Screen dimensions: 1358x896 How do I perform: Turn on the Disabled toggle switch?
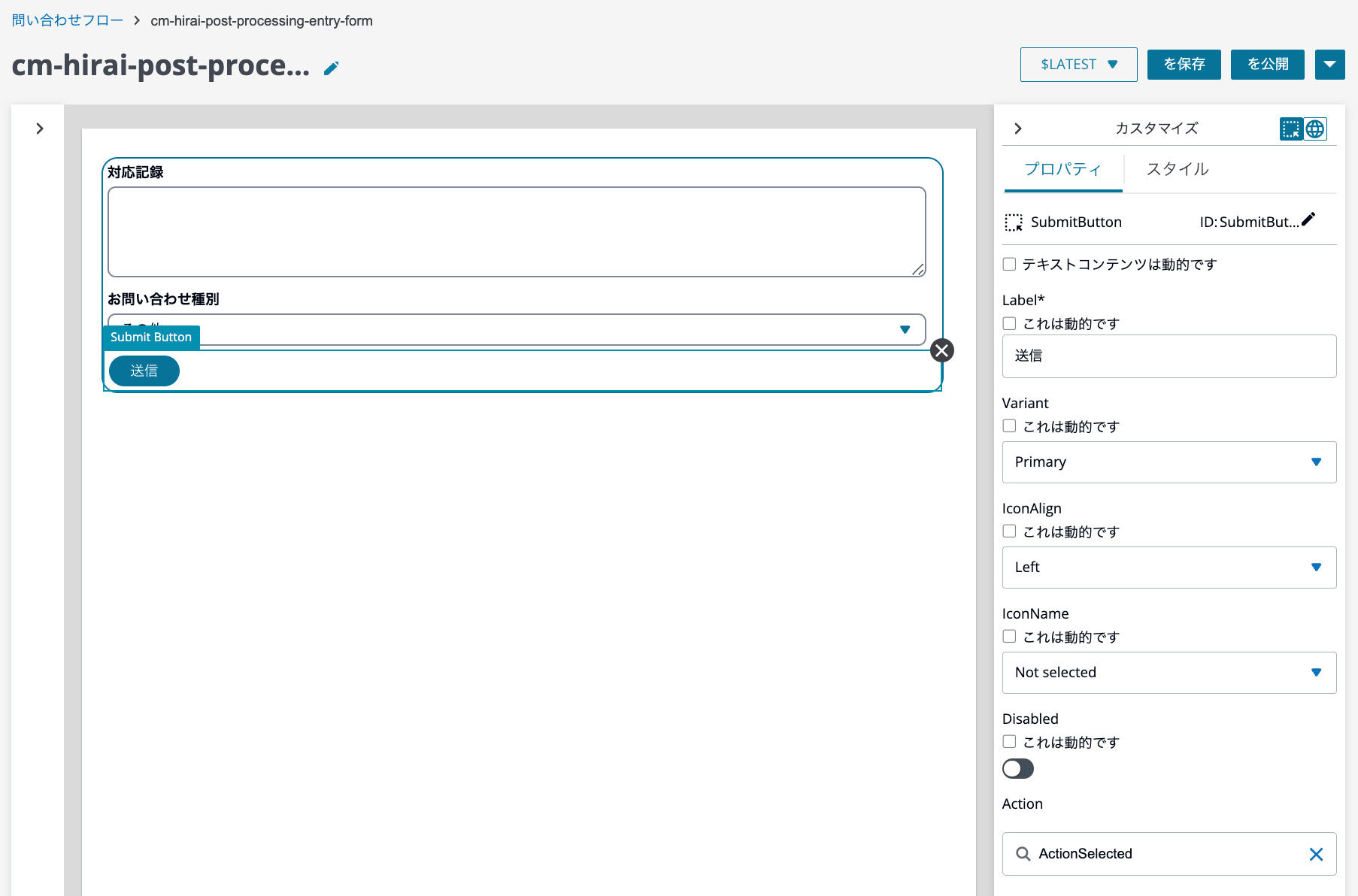[1018, 768]
